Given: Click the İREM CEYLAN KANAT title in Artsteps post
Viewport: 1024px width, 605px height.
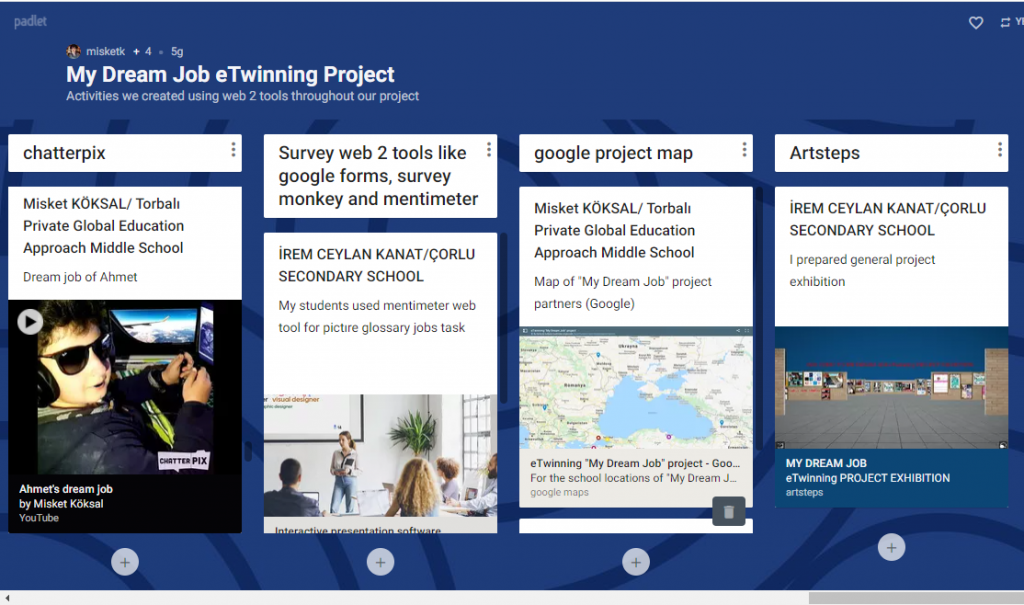Looking at the screenshot, I should tap(888, 219).
